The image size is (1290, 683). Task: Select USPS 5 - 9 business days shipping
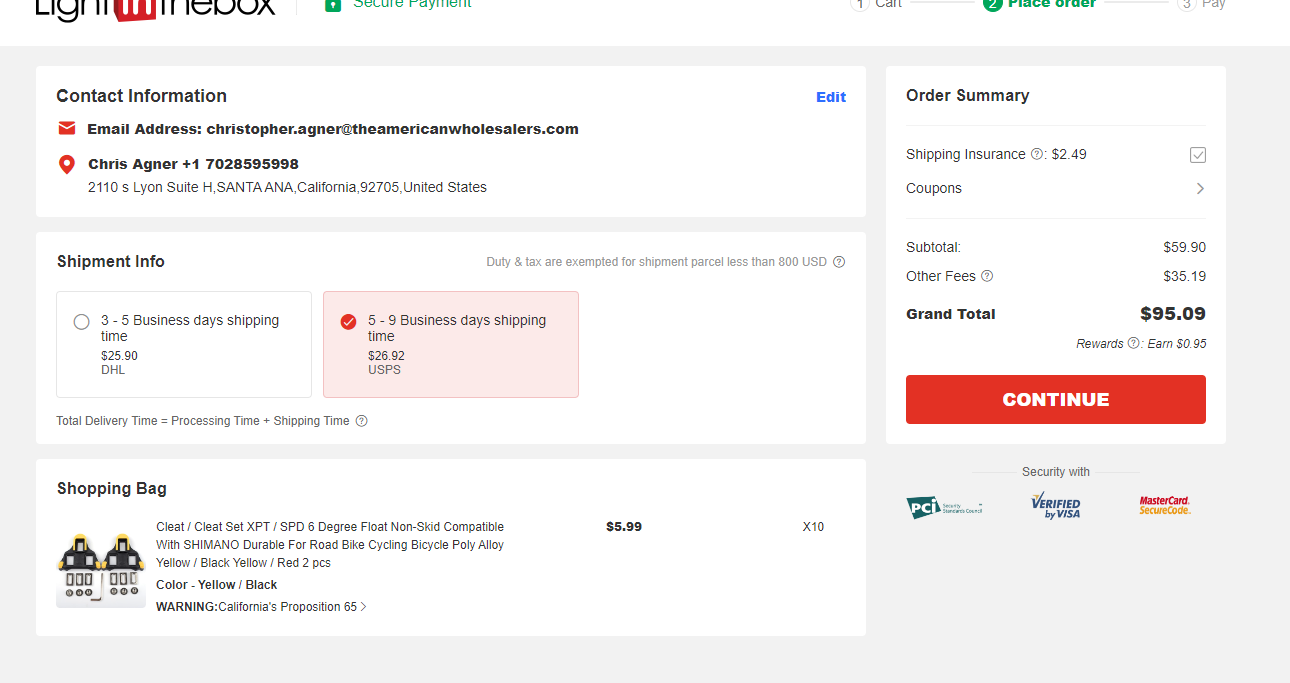pos(451,345)
